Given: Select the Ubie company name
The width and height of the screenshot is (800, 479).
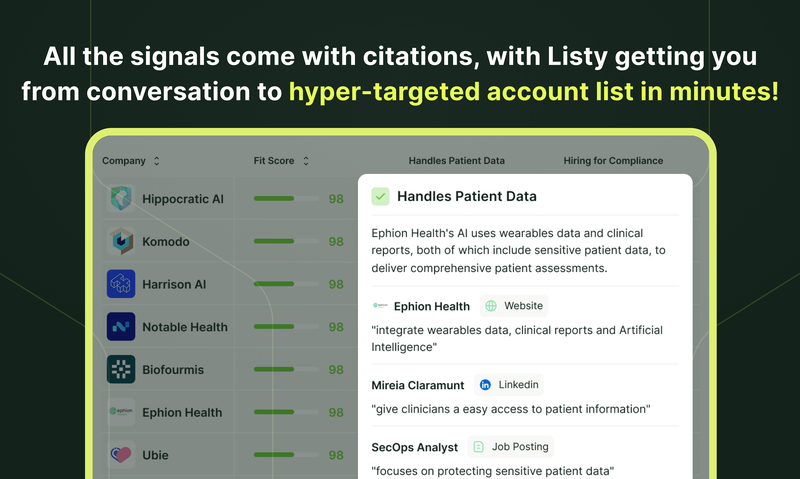Looking at the screenshot, I should click(155, 455).
